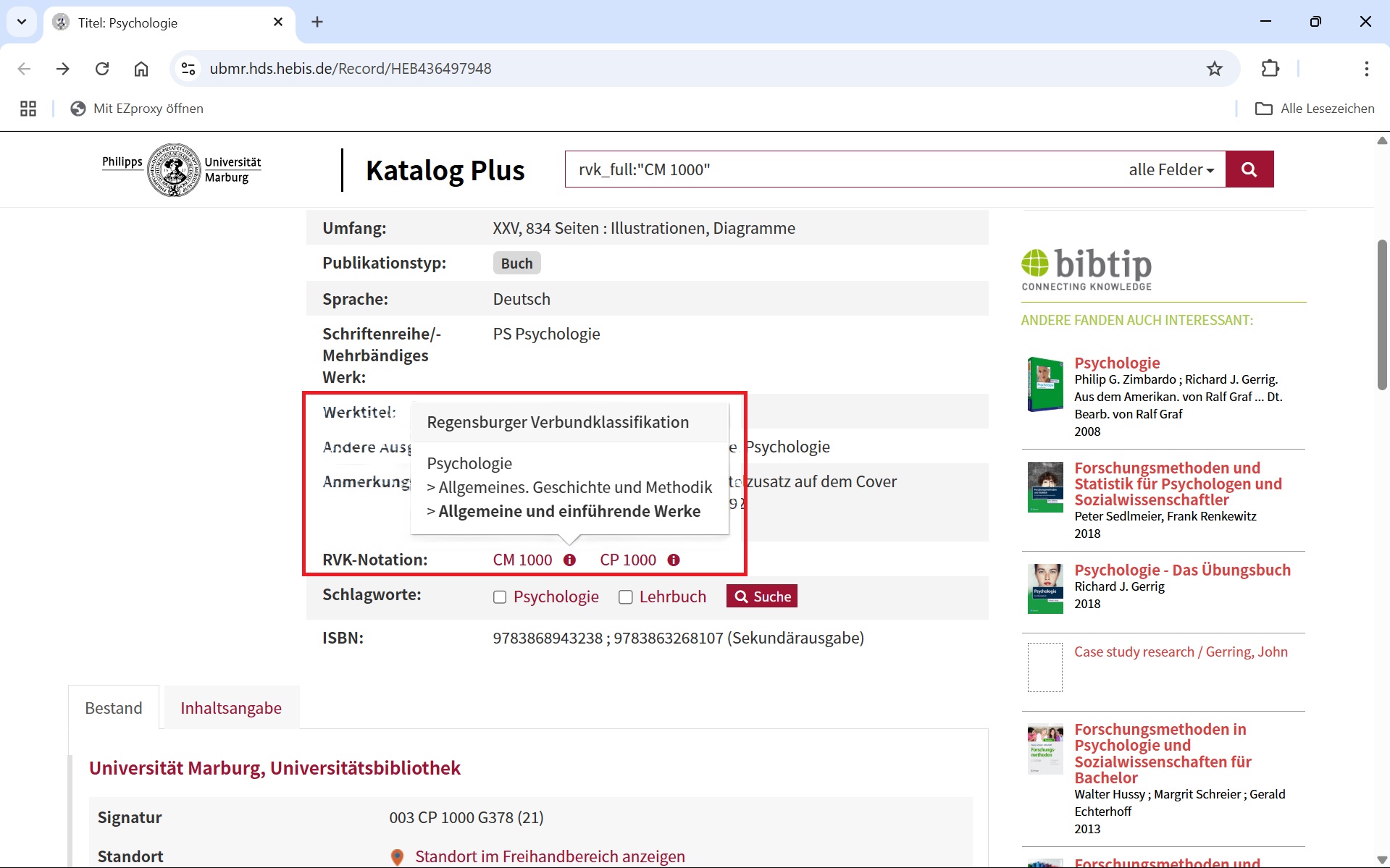This screenshot has height=868, width=1390.
Task: Select the Deutsch language value
Action: pos(522,299)
